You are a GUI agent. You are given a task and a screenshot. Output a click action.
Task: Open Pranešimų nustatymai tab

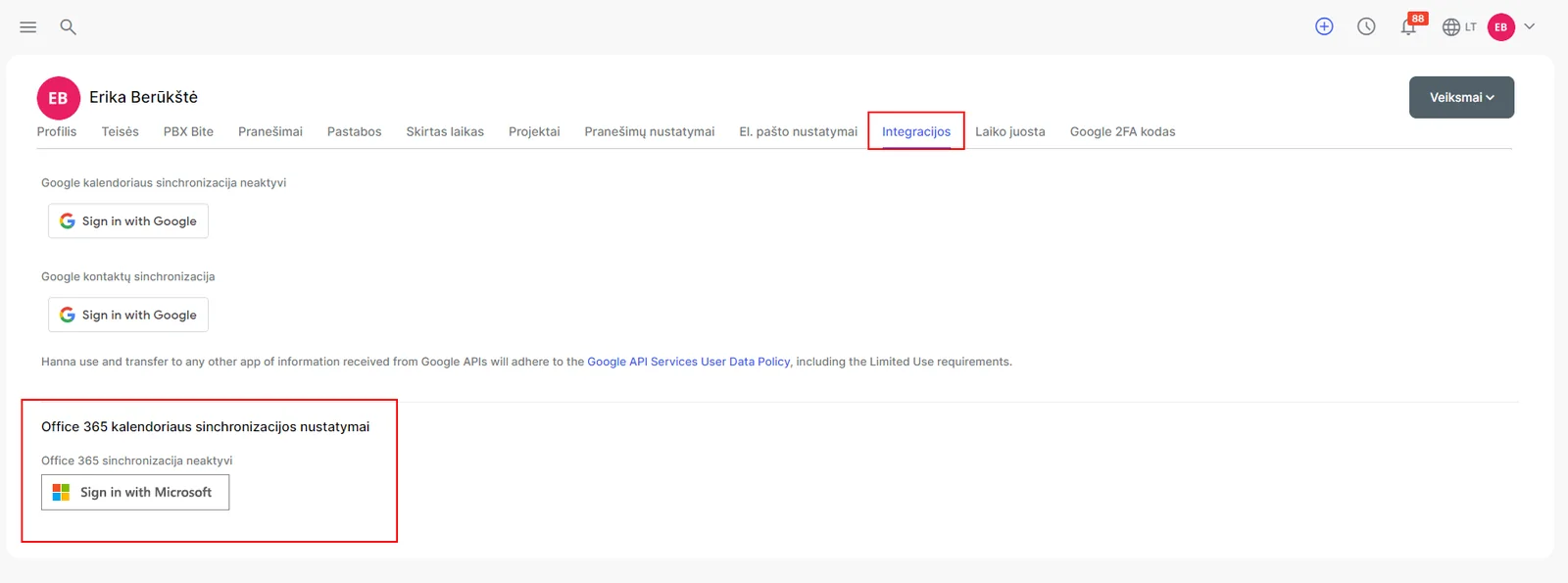tap(650, 131)
